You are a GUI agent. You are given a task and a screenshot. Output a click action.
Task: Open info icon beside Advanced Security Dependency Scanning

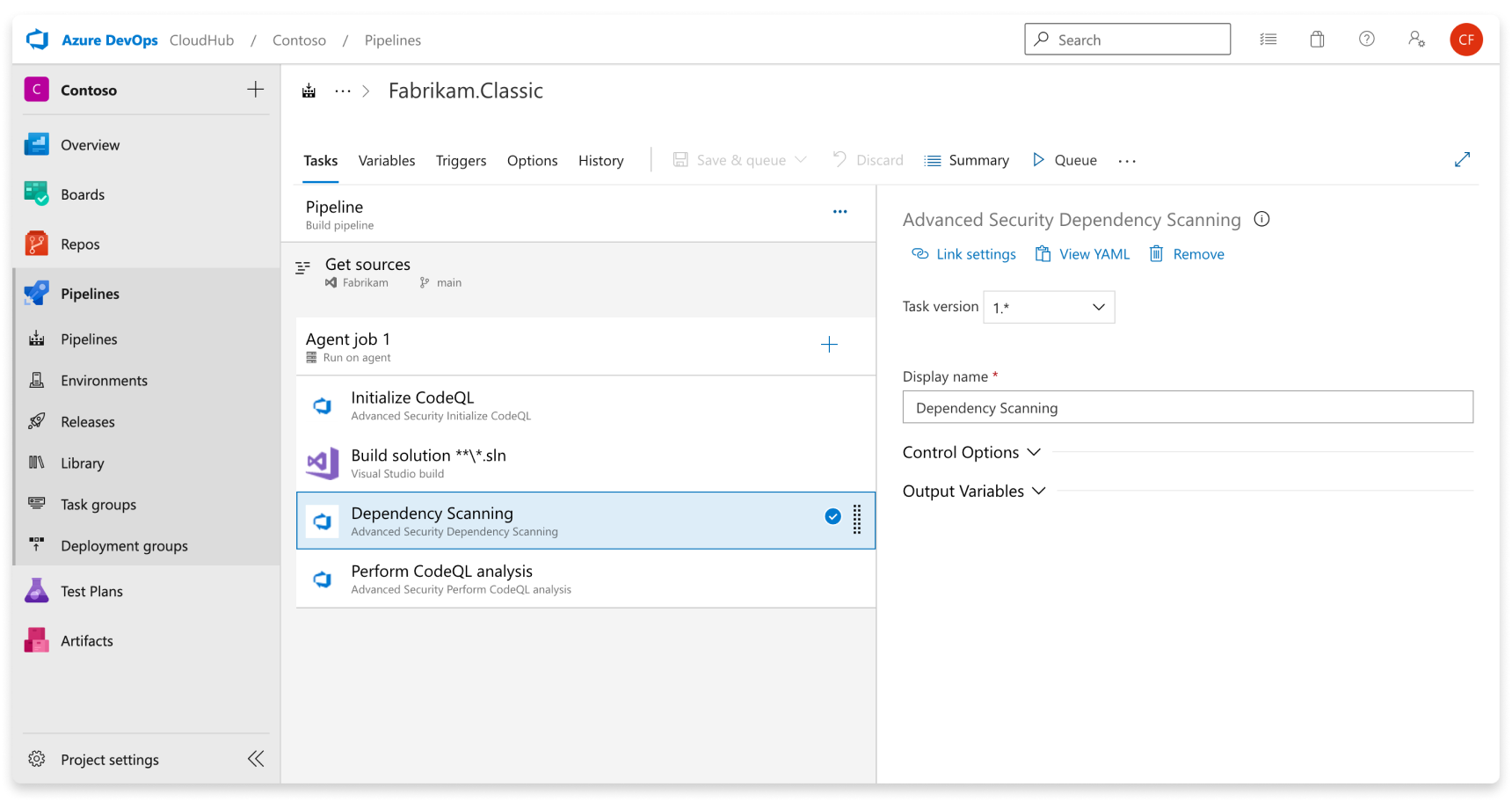(1261, 219)
